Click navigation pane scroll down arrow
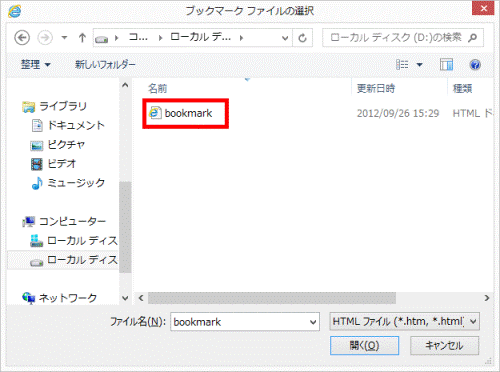 click(x=125, y=298)
